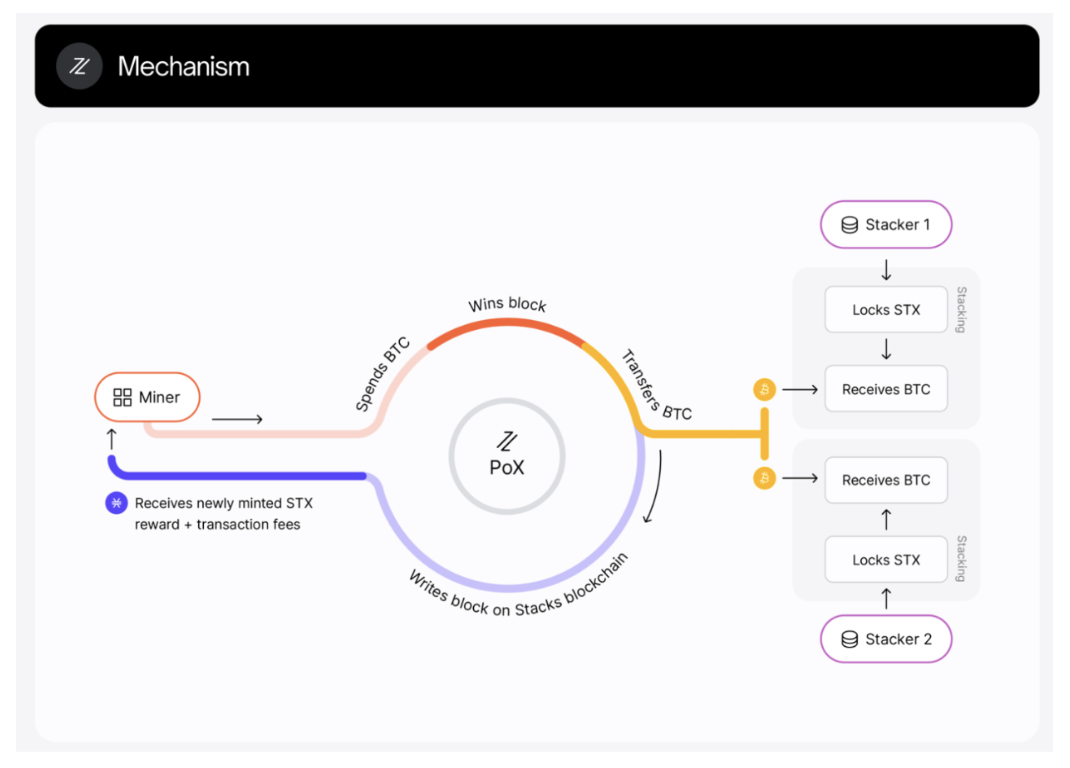Click the grid icon in Miner box
This screenshot has height=768, width=1070.
123,397
